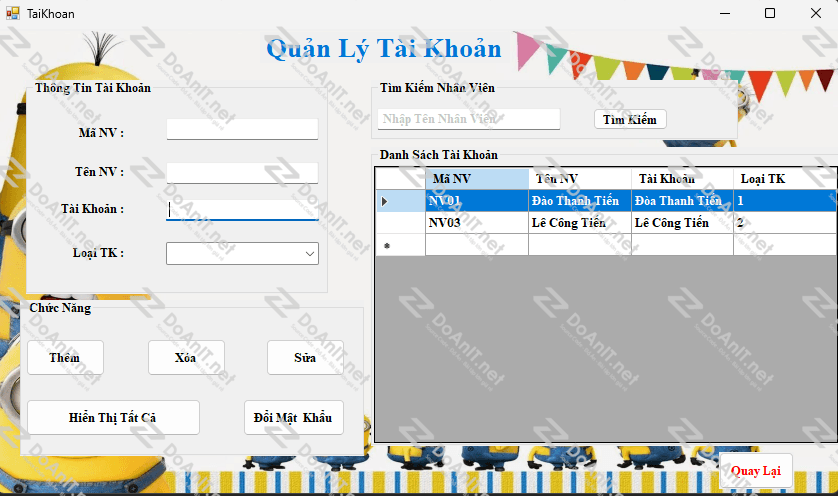Close the TaiKhoan window
Image resolution: width=838 pixels, height=496 pixels.
pos(816,13)
